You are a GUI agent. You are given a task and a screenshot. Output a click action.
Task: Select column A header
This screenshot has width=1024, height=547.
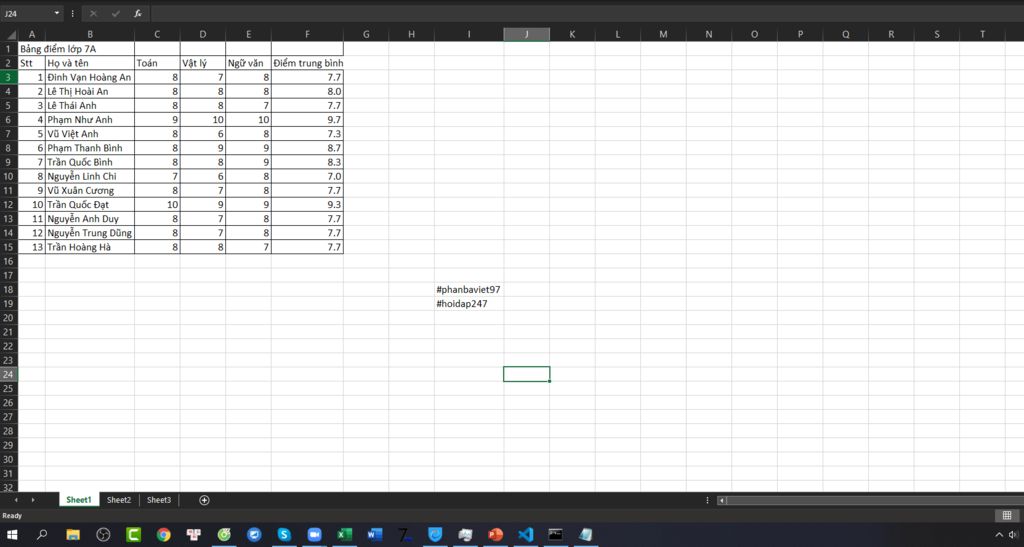(31, 35)
